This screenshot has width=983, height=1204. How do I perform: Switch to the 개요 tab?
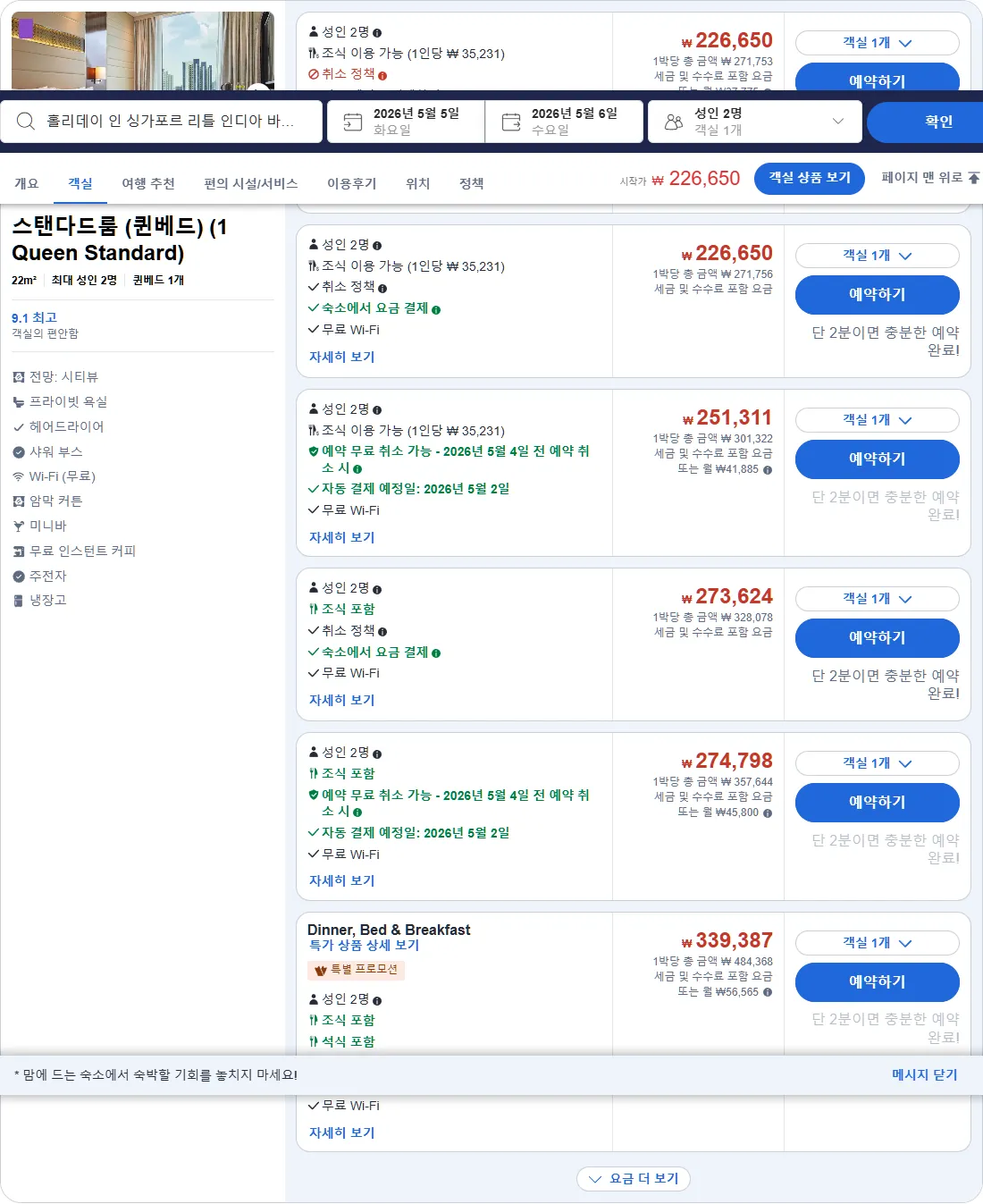click(x=27, y=183)
